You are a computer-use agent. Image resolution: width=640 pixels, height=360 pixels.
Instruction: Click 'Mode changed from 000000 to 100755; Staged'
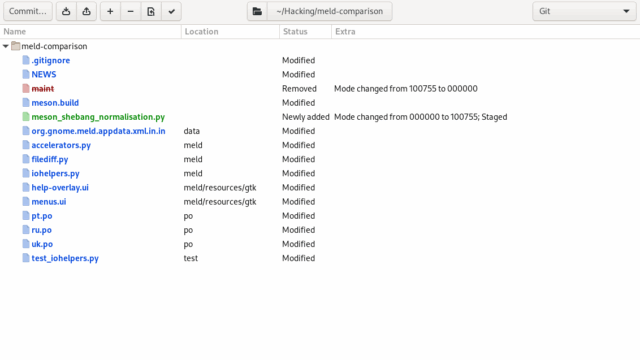tap(421, 117)
